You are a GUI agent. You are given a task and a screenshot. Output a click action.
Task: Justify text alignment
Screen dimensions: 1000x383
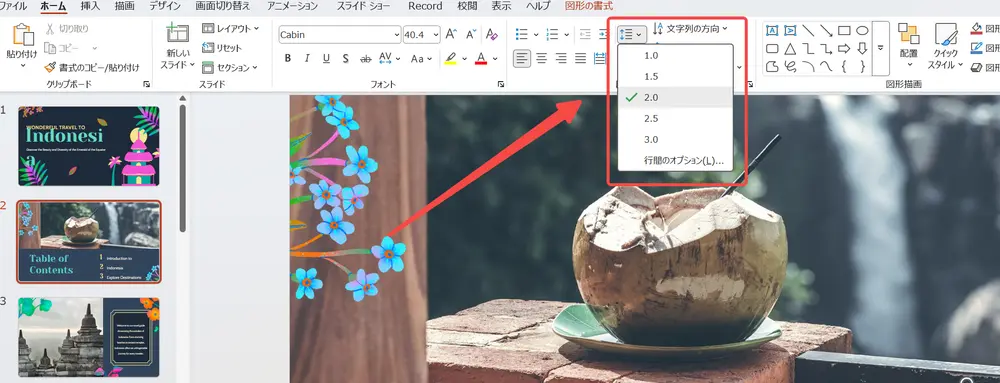click(580, 59)
